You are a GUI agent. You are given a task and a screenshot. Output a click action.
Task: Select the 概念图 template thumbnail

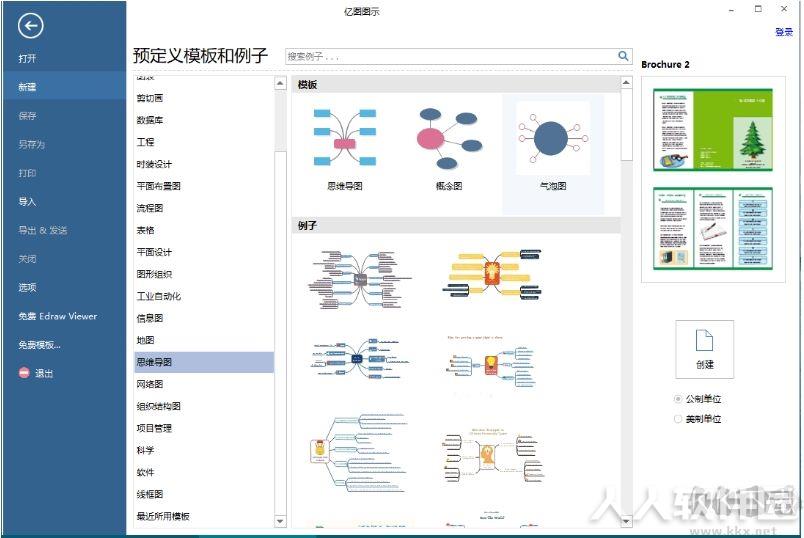click(x=449, y=138)
